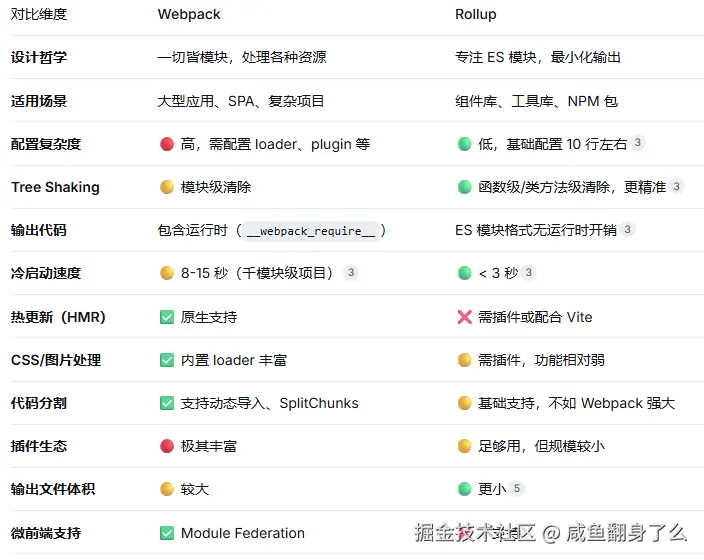Viewport: 704px width, 560px height.
Task: Click text 需插件或配合 Vite
Action: point(535,317)
